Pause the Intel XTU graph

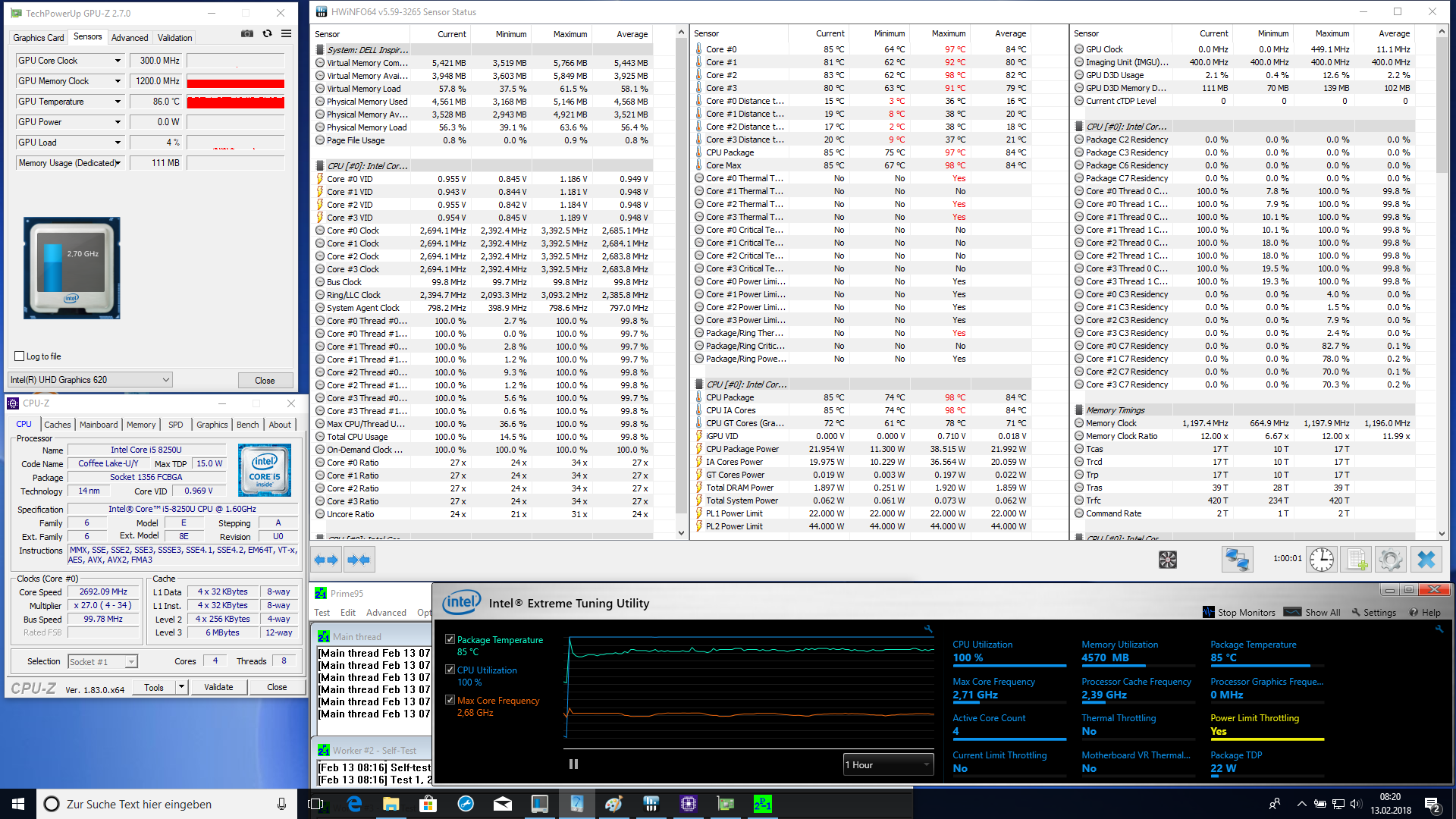573,764
